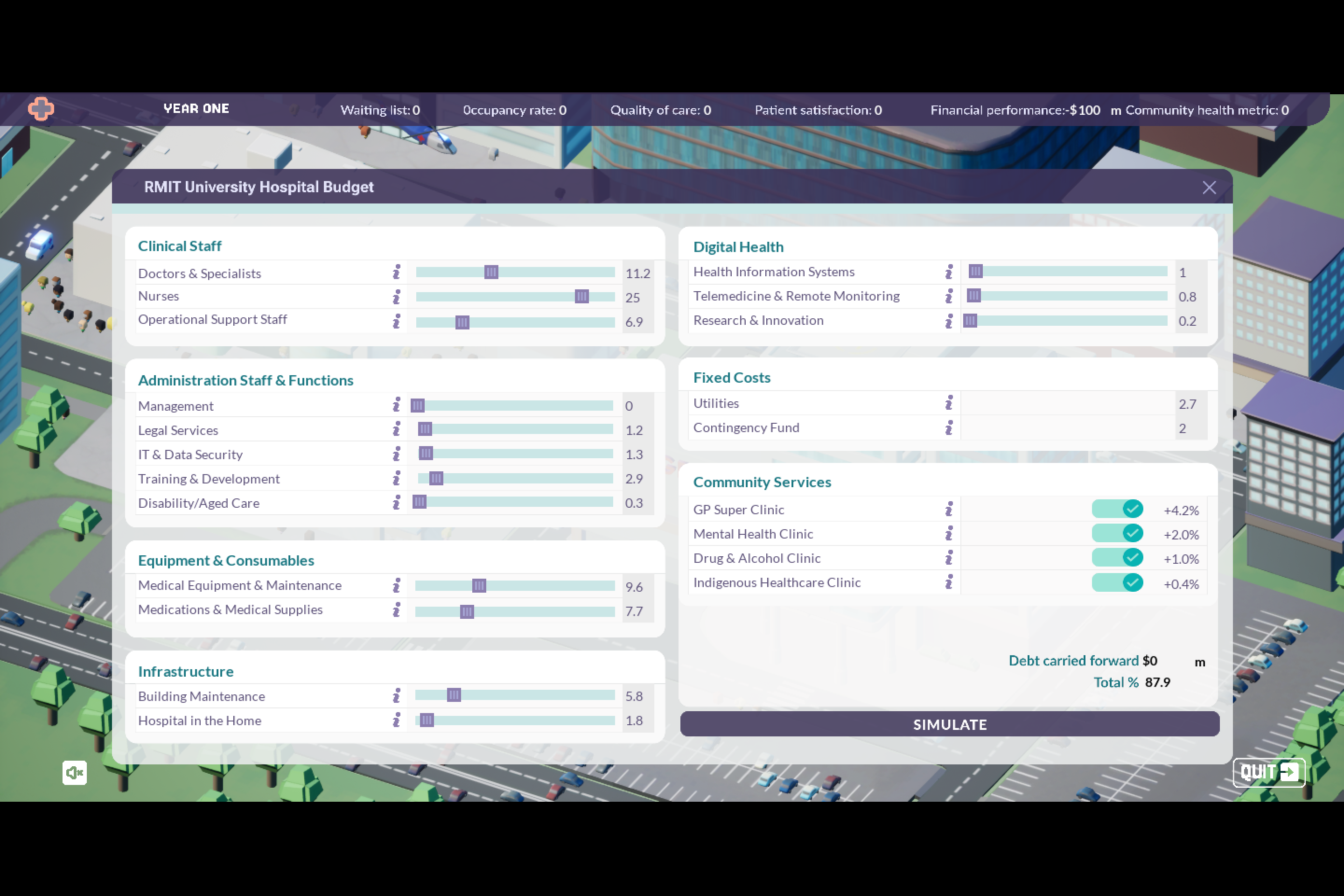The height and width of the screenshot is (896, 1344).
Task: Turn off Mental Health Clinic toggle
Action: click(x=1117, y=533)
